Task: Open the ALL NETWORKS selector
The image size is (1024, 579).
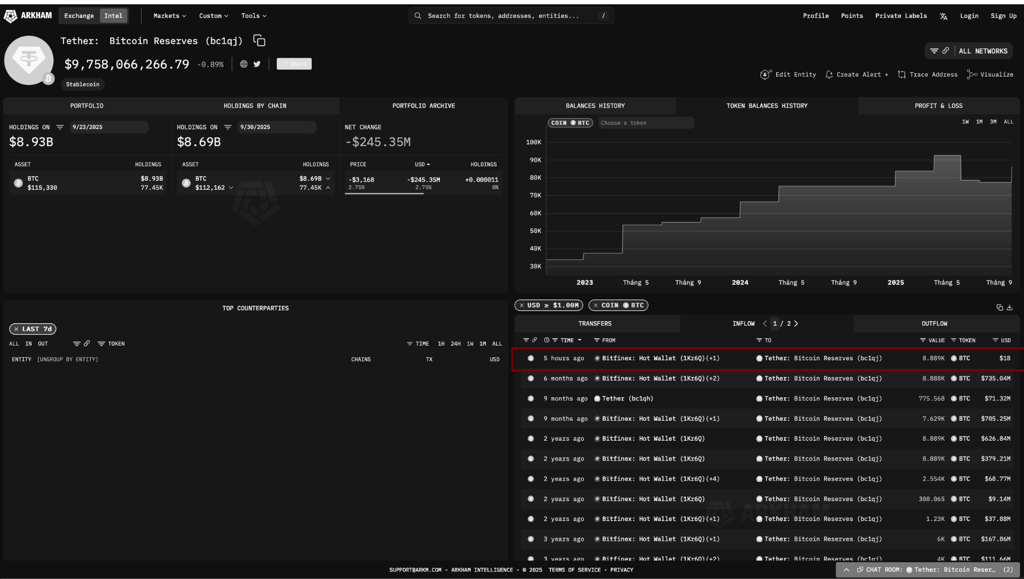Action: pyautogui.click(x=983, y=51)
